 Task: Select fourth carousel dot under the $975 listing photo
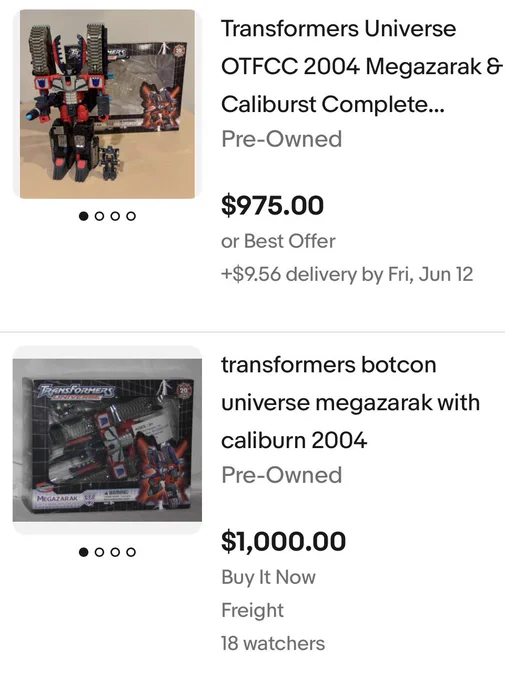(131, 216)
